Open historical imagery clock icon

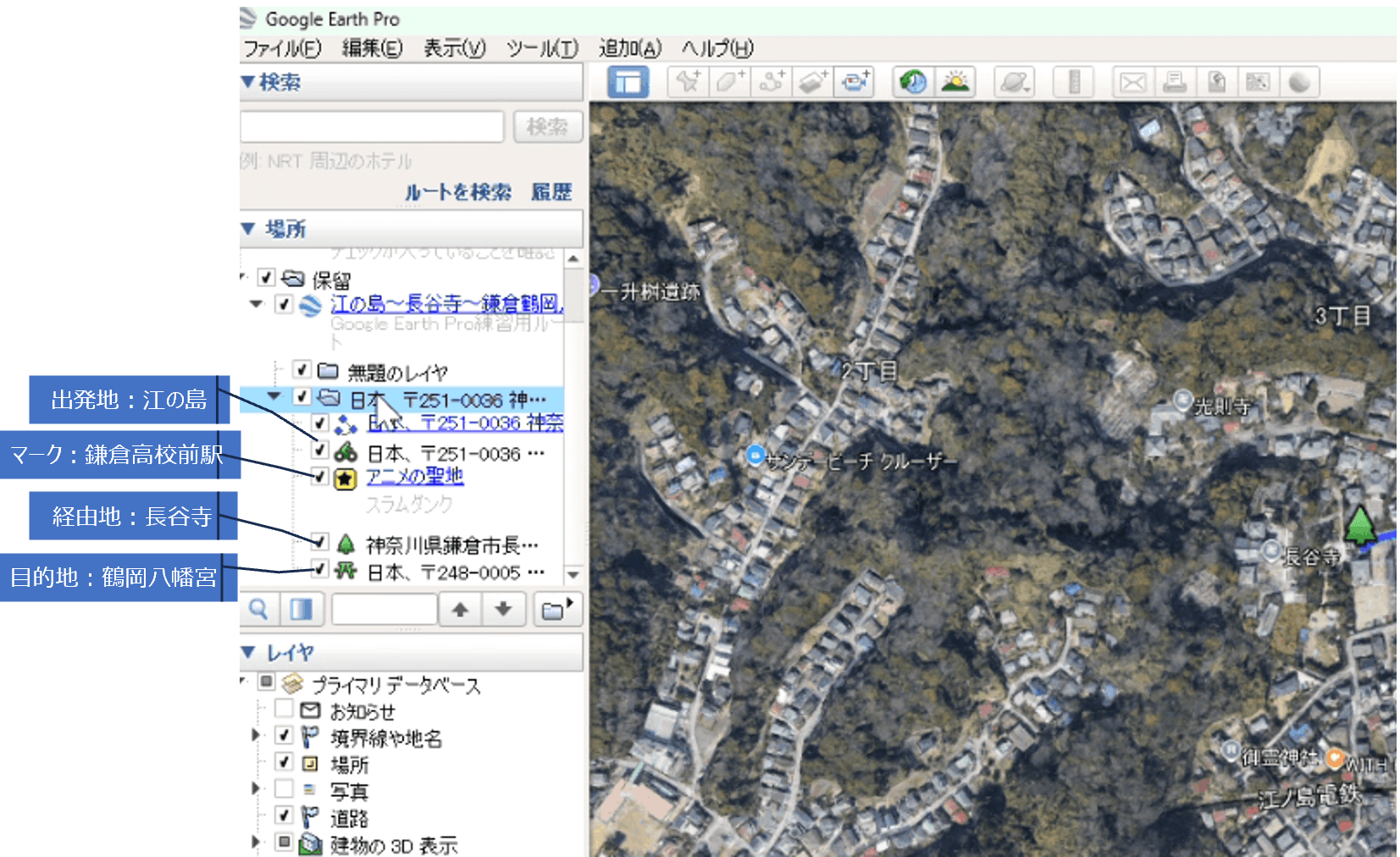(913, 82)
